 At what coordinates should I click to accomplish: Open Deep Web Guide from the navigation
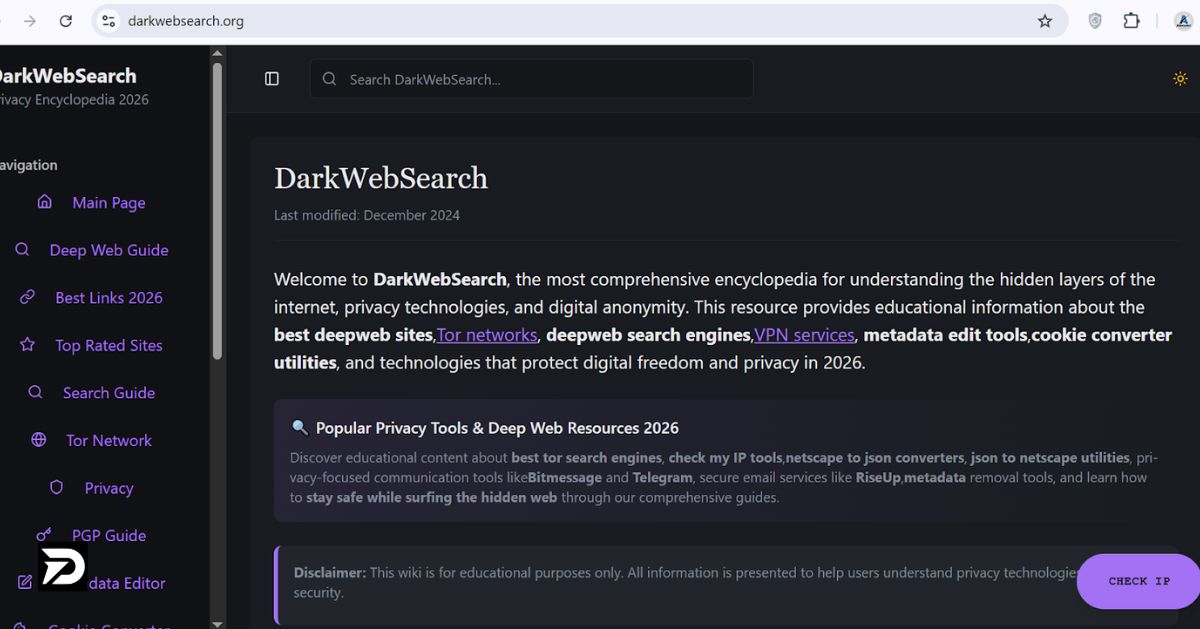[x=109, y=250]
